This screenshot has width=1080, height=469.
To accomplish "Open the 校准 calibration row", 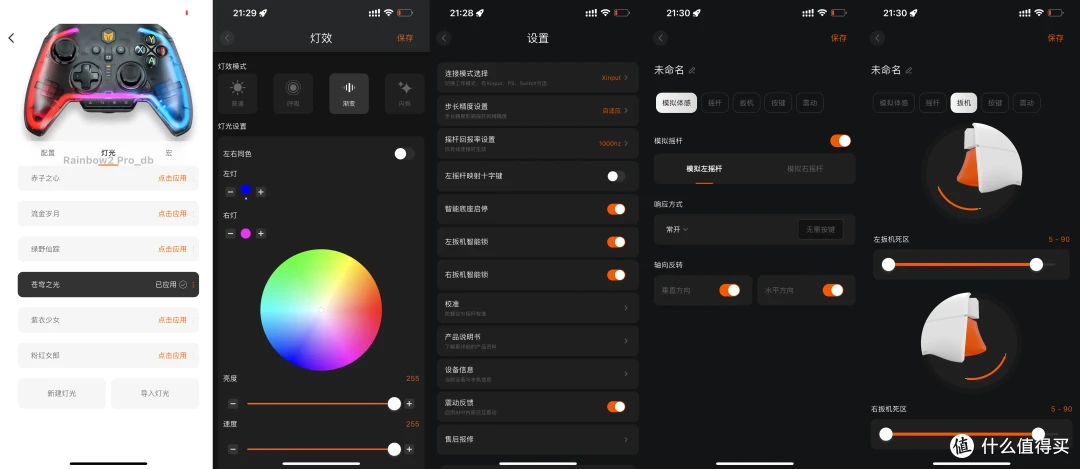I will [538, 308].
